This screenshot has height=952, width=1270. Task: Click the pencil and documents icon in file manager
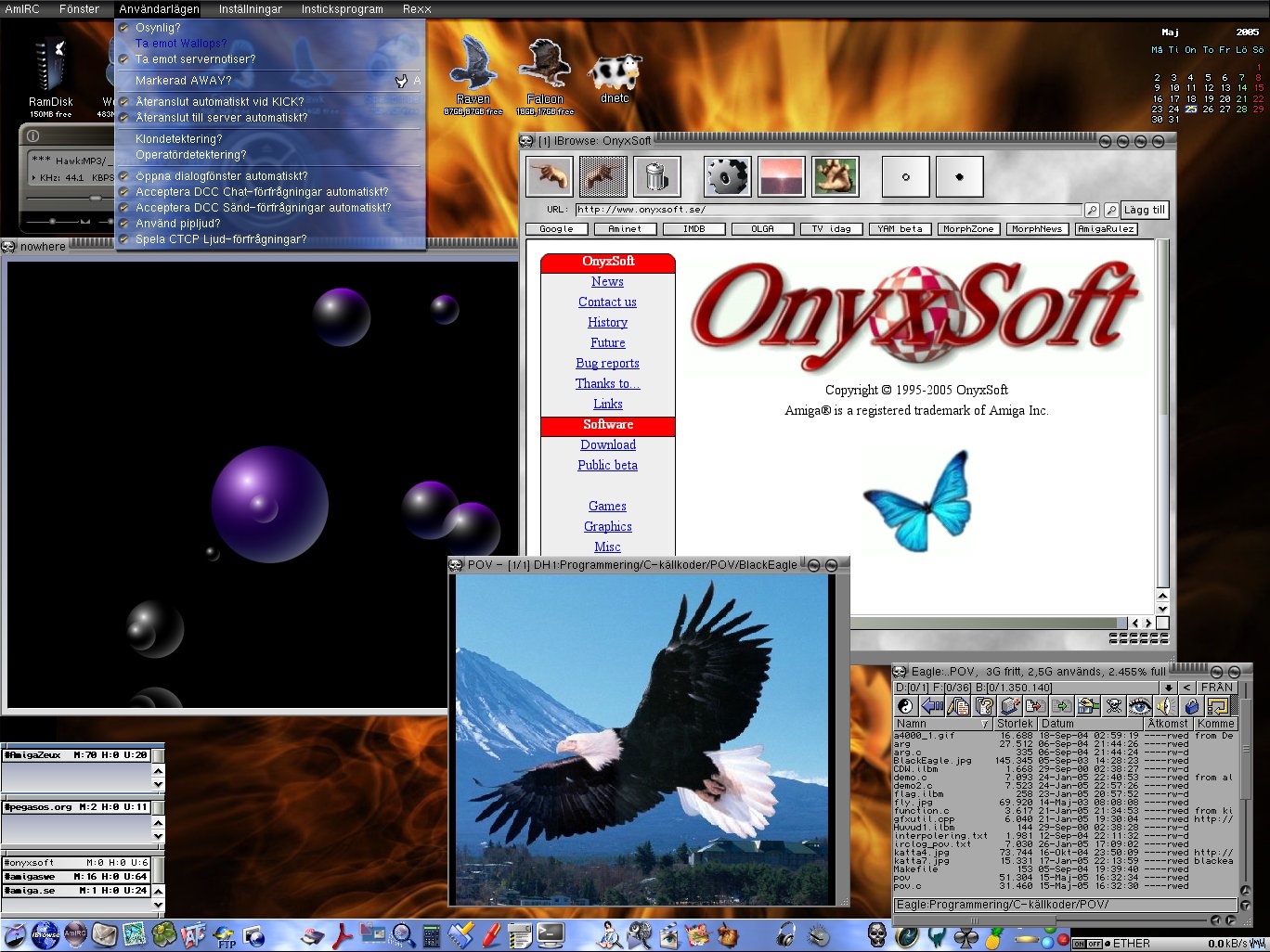958,707
